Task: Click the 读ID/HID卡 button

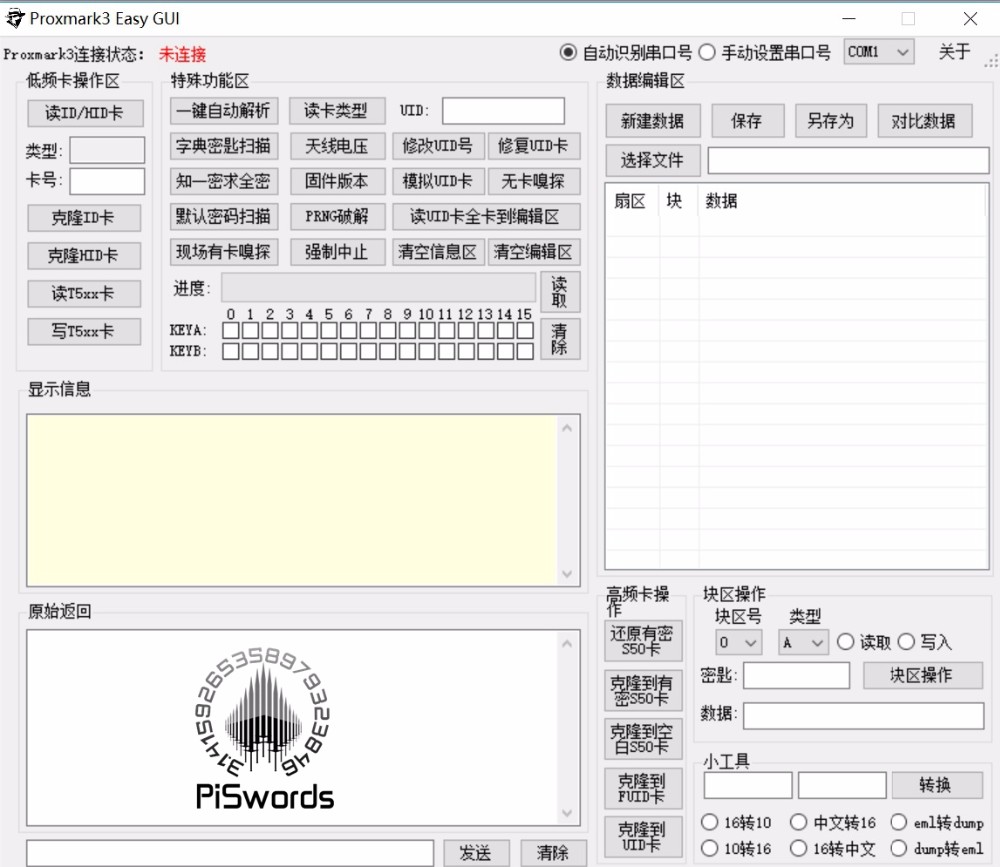Action: point(85,114)
